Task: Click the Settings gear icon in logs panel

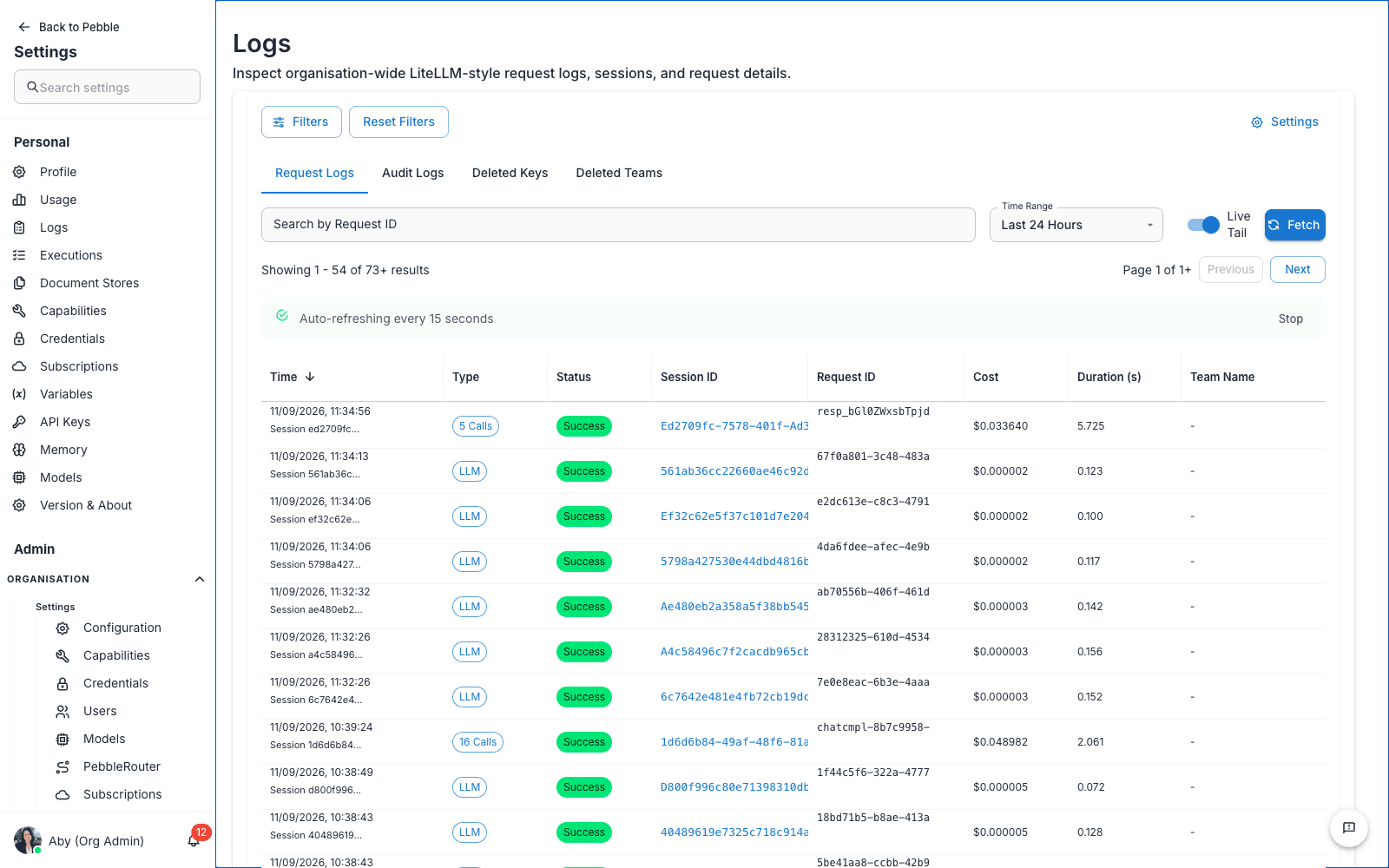Action: pos(1257,122)
